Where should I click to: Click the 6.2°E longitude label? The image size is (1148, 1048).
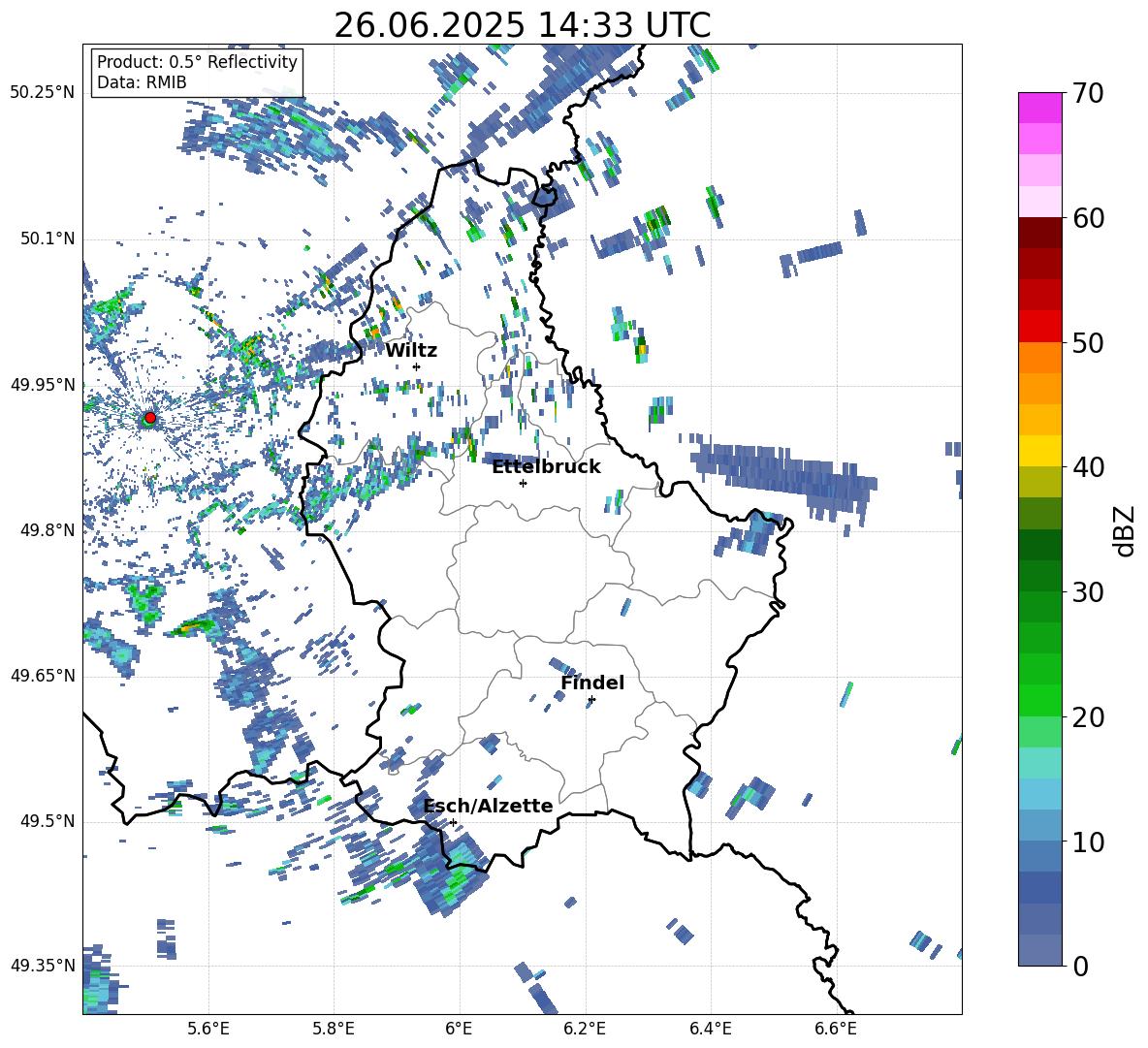585,1029
